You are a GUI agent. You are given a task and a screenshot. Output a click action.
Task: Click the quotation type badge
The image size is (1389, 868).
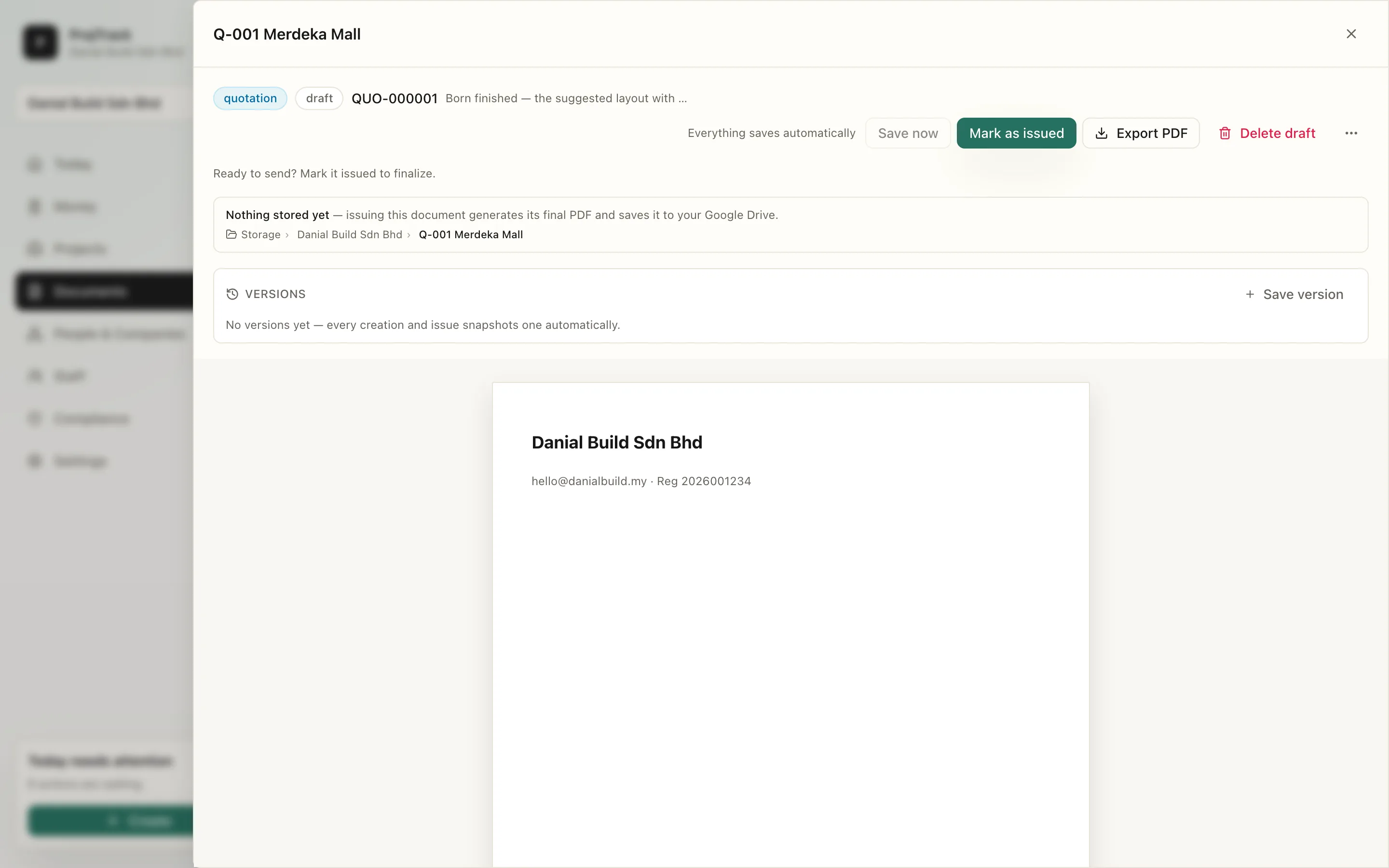(250, 98)
